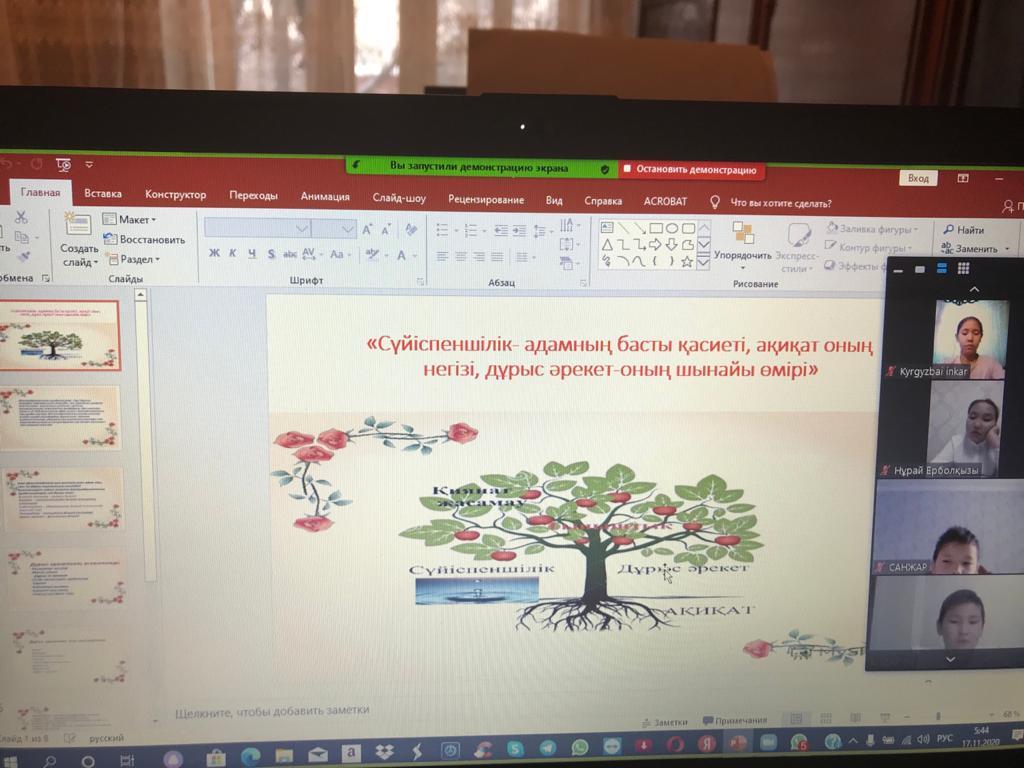Open the Анимация ribbon tab
Image resolution: width=1024 pixels, height=768 pixels.
tap(325, 196)
